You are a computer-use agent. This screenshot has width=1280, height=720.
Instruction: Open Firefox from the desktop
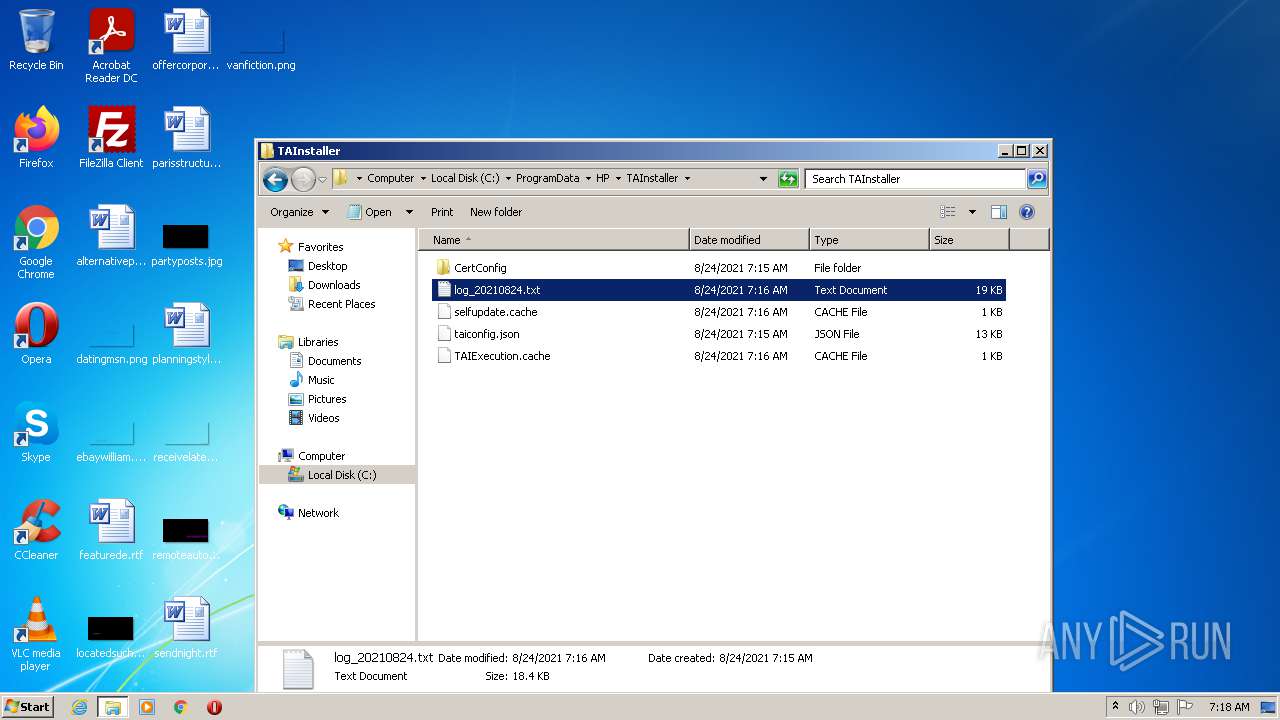36,138
